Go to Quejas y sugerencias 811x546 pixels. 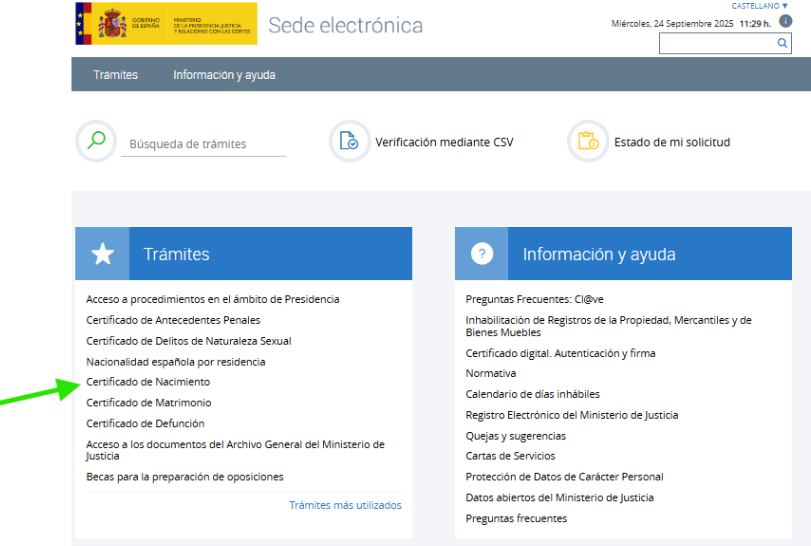point(515,436)
